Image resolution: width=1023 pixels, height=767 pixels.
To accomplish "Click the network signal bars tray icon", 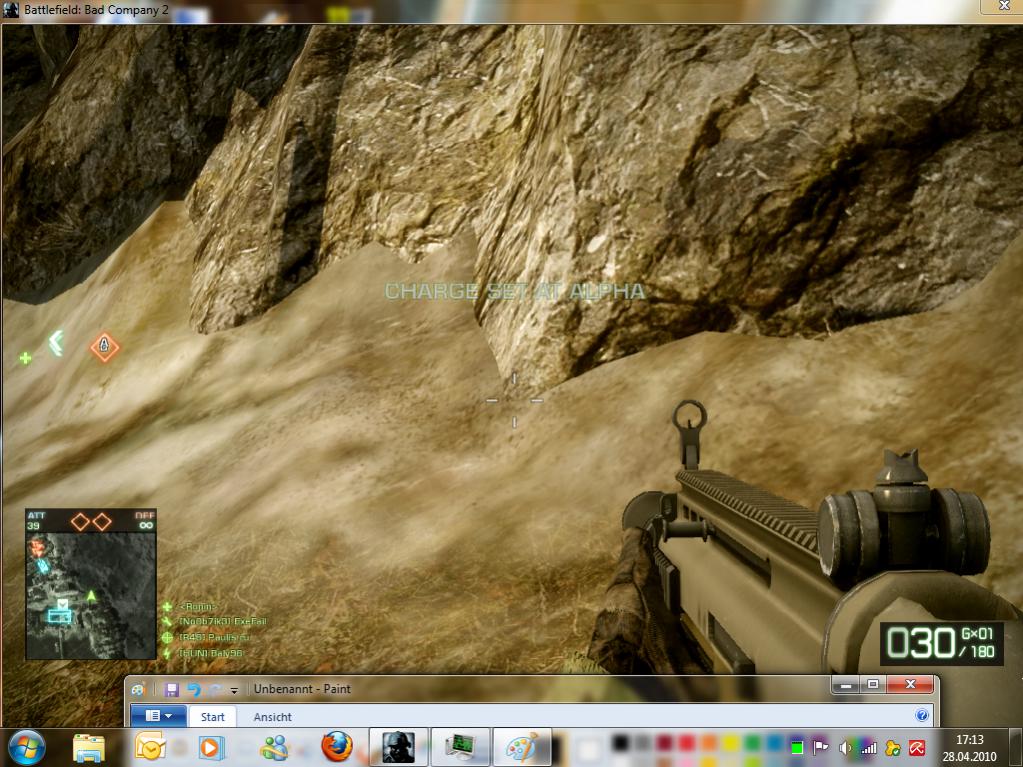I will coord(868,748).
